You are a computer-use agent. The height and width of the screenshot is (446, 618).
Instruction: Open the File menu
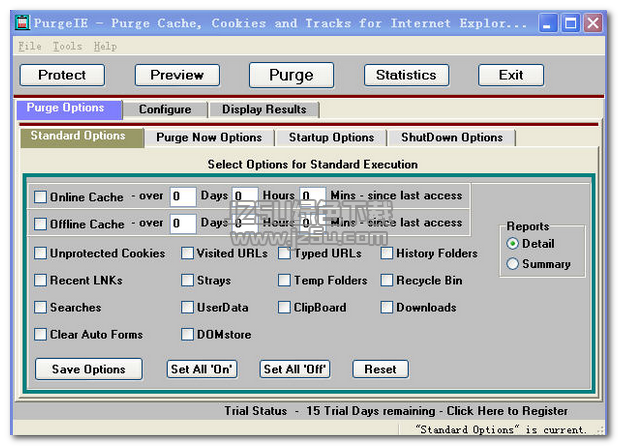tap(30, 46)
